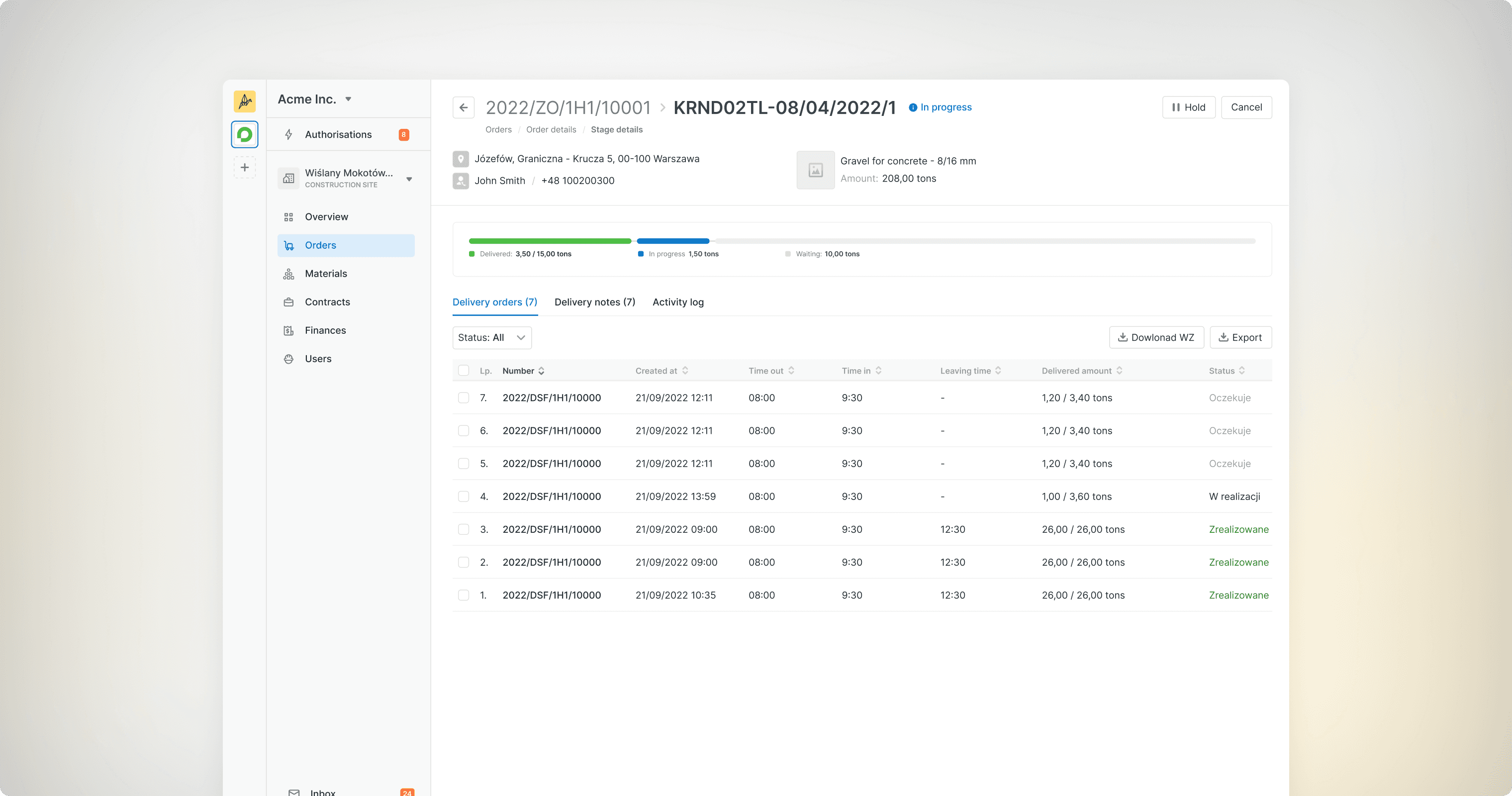Image resolution: width=1512 pixels, height=796 pixels.
Task: Click the Materials sidebar icon
Action: coord(289,274)
